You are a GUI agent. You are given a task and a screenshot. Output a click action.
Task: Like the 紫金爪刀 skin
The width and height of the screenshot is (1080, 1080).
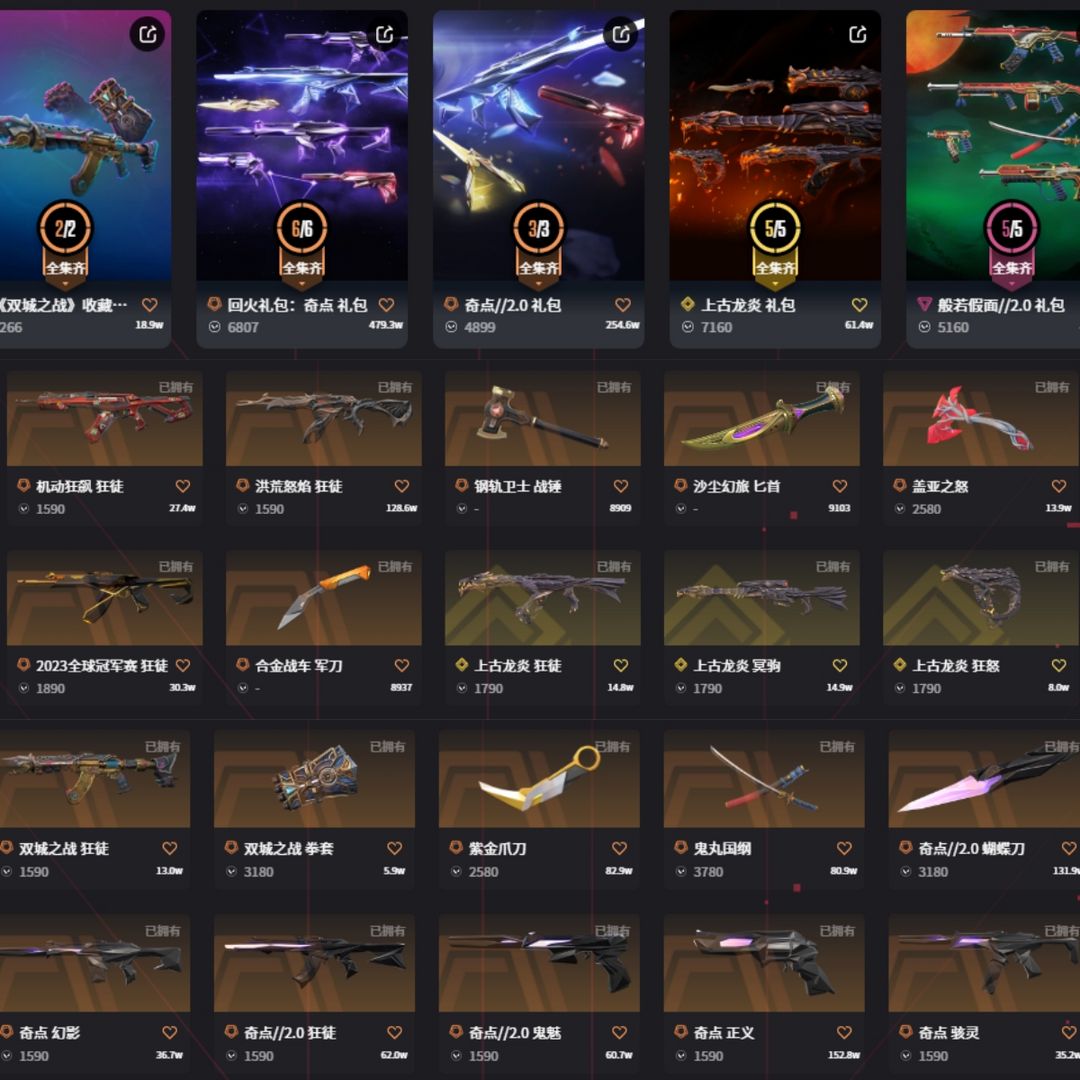619,848
